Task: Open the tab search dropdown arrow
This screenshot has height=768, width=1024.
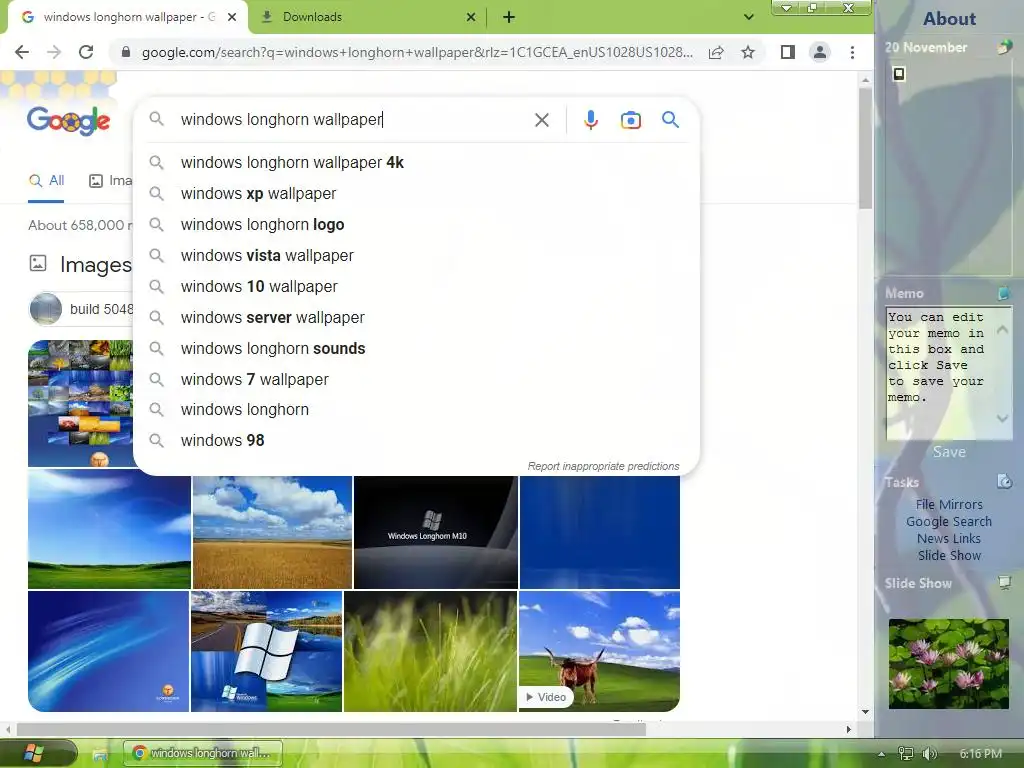Action: pos(749,17)
